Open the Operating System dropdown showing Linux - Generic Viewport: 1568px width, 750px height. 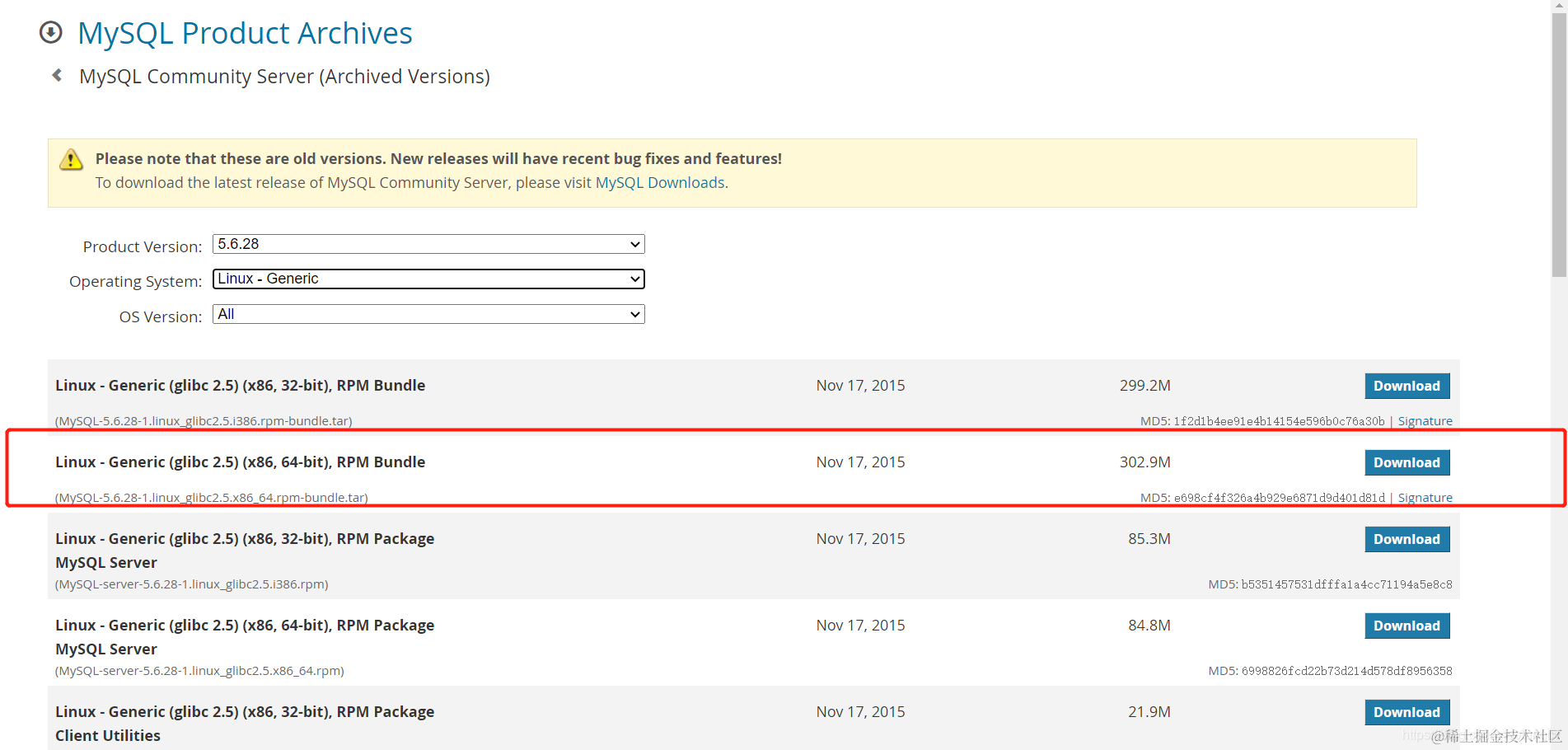coord(428,279)
